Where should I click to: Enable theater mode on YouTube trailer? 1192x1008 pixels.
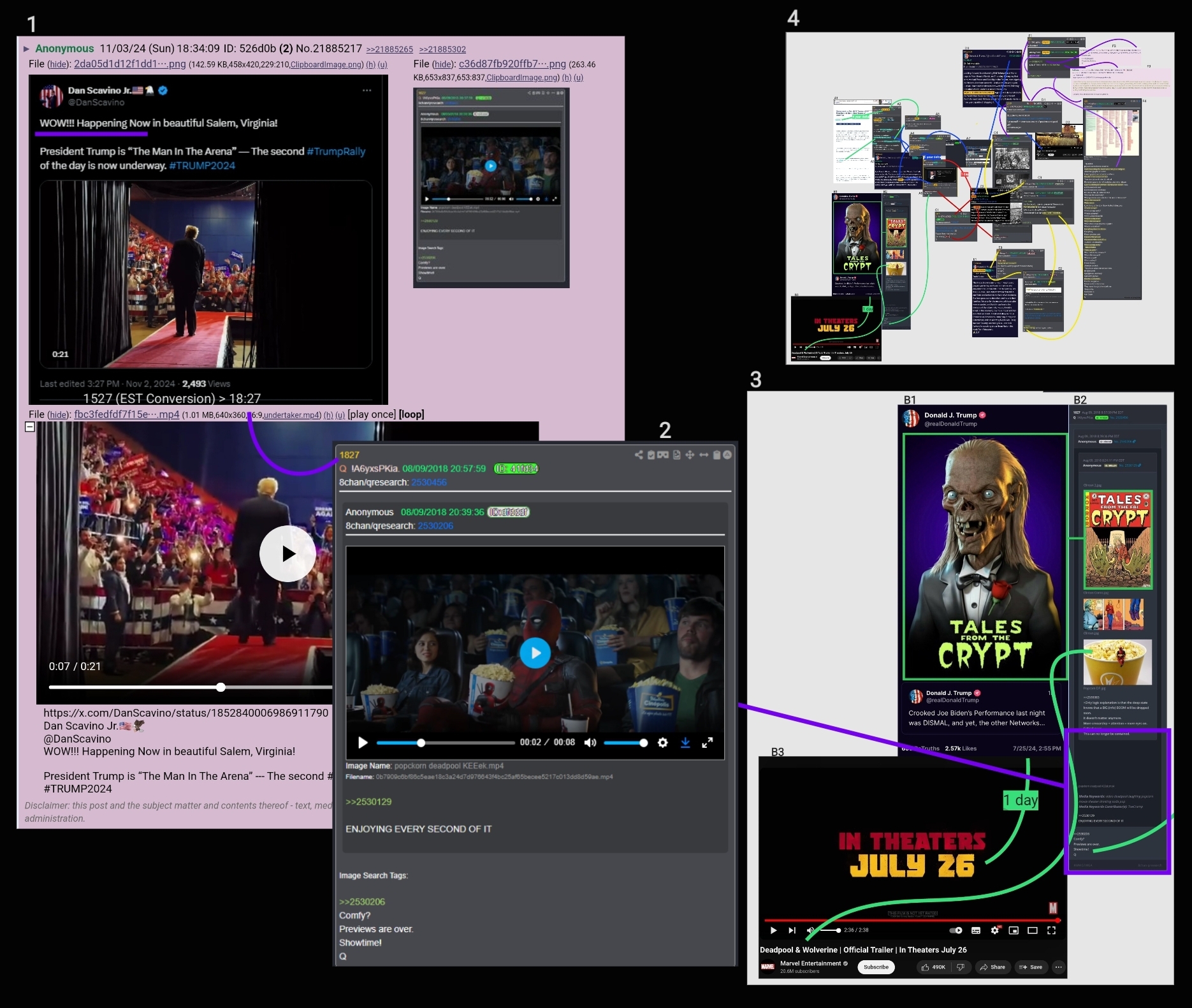(x=1033, y=930)
